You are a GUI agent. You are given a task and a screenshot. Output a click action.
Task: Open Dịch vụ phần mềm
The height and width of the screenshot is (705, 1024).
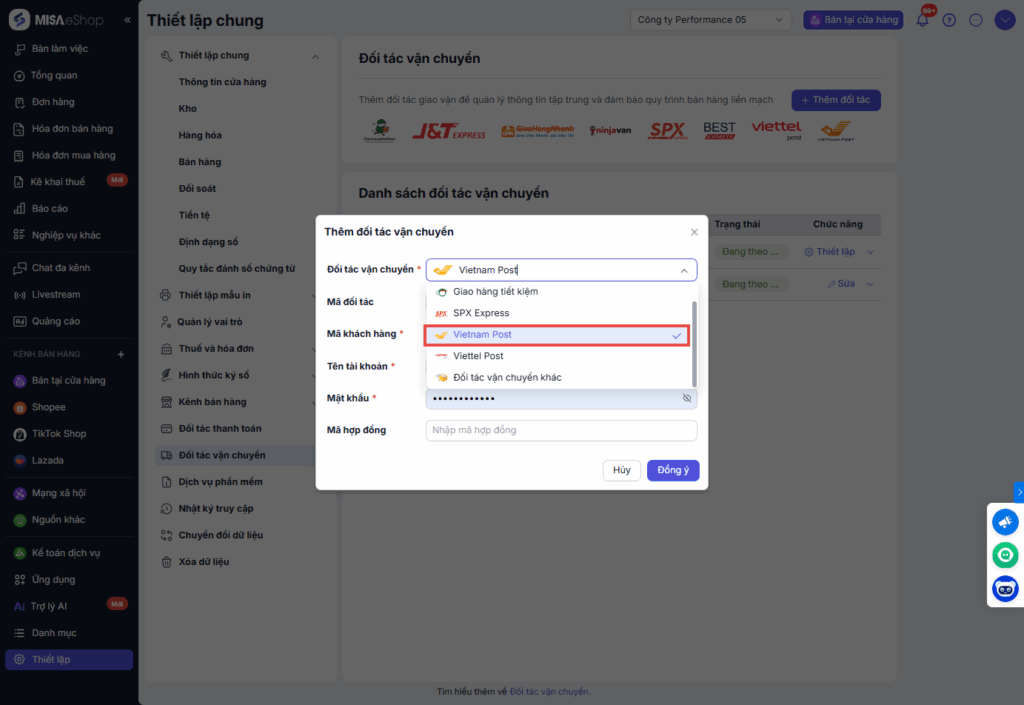[x=221, y=482]
